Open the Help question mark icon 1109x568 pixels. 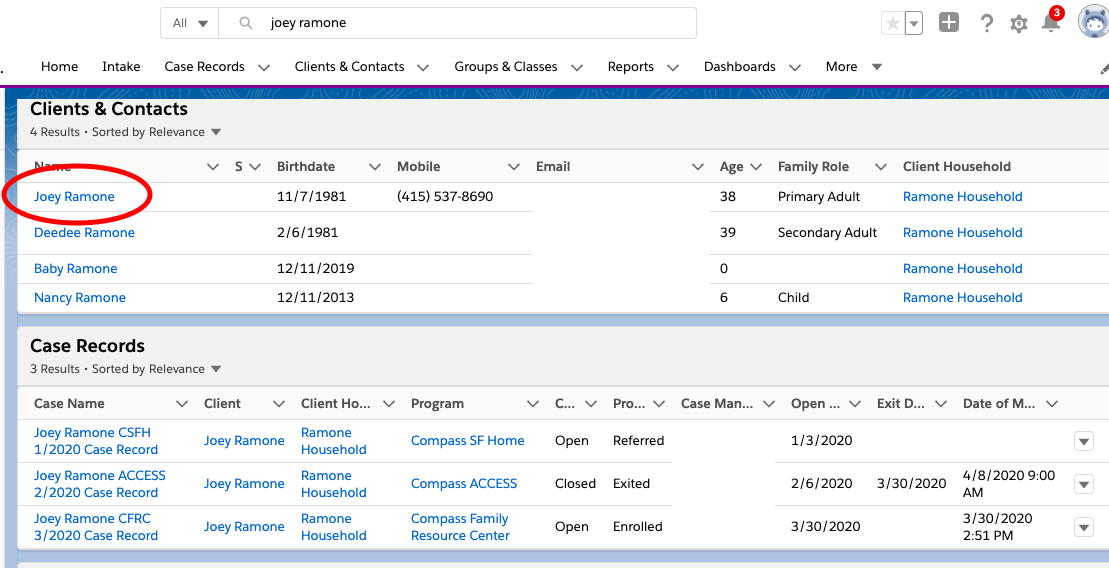coord(986,24)
